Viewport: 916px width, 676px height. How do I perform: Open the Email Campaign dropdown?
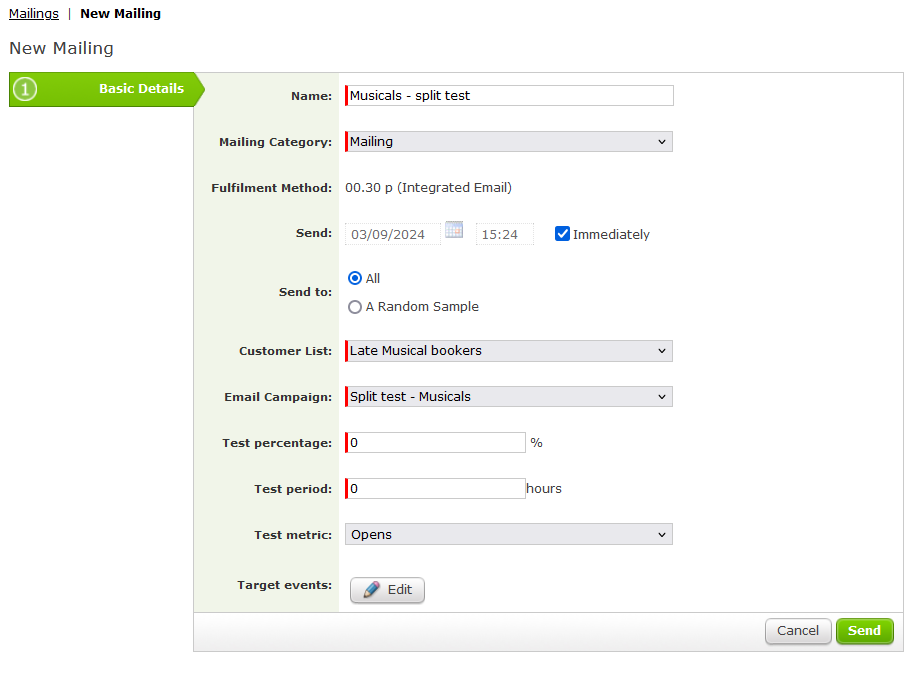pyautogui.click(x=509, y=397)
